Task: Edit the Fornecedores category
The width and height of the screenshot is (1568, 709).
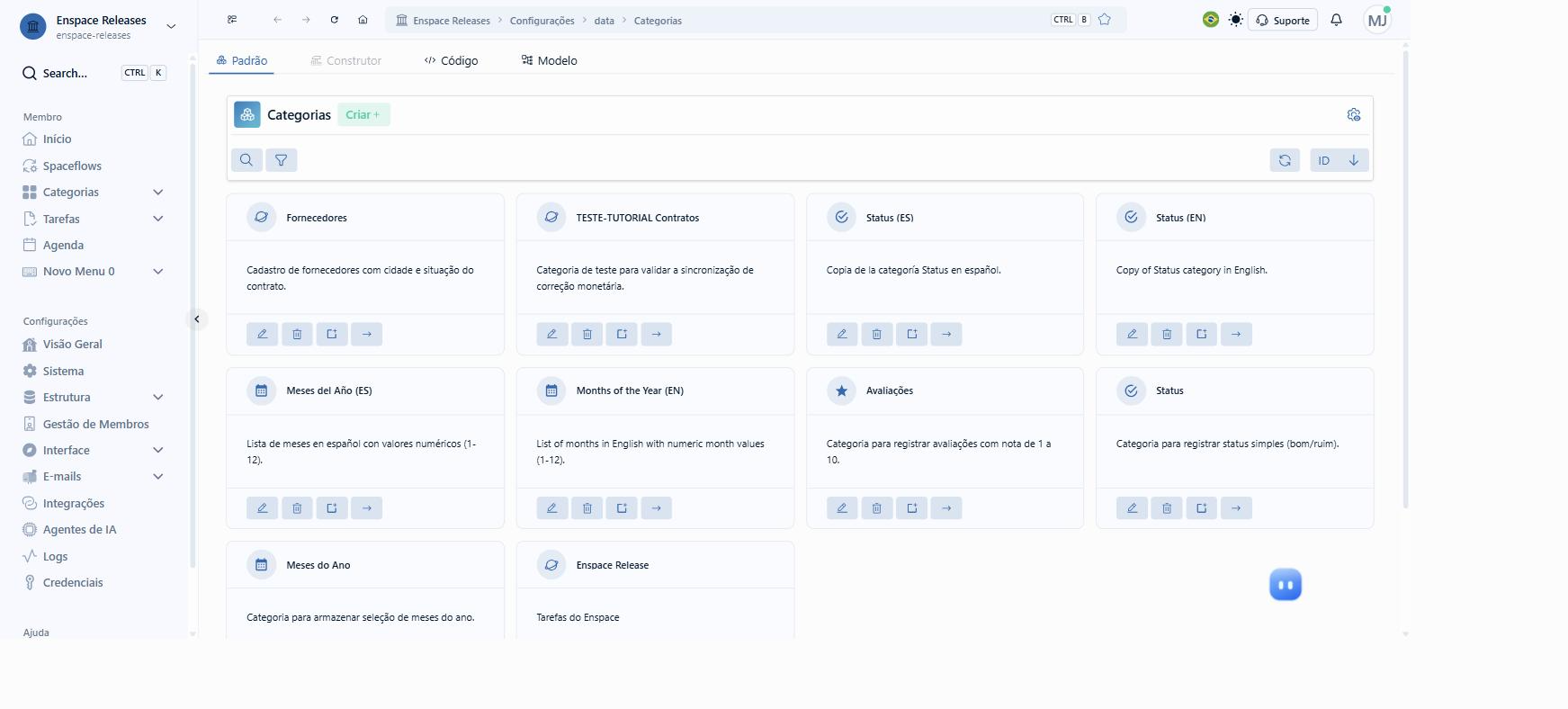Action: click(x=263, y=334)
